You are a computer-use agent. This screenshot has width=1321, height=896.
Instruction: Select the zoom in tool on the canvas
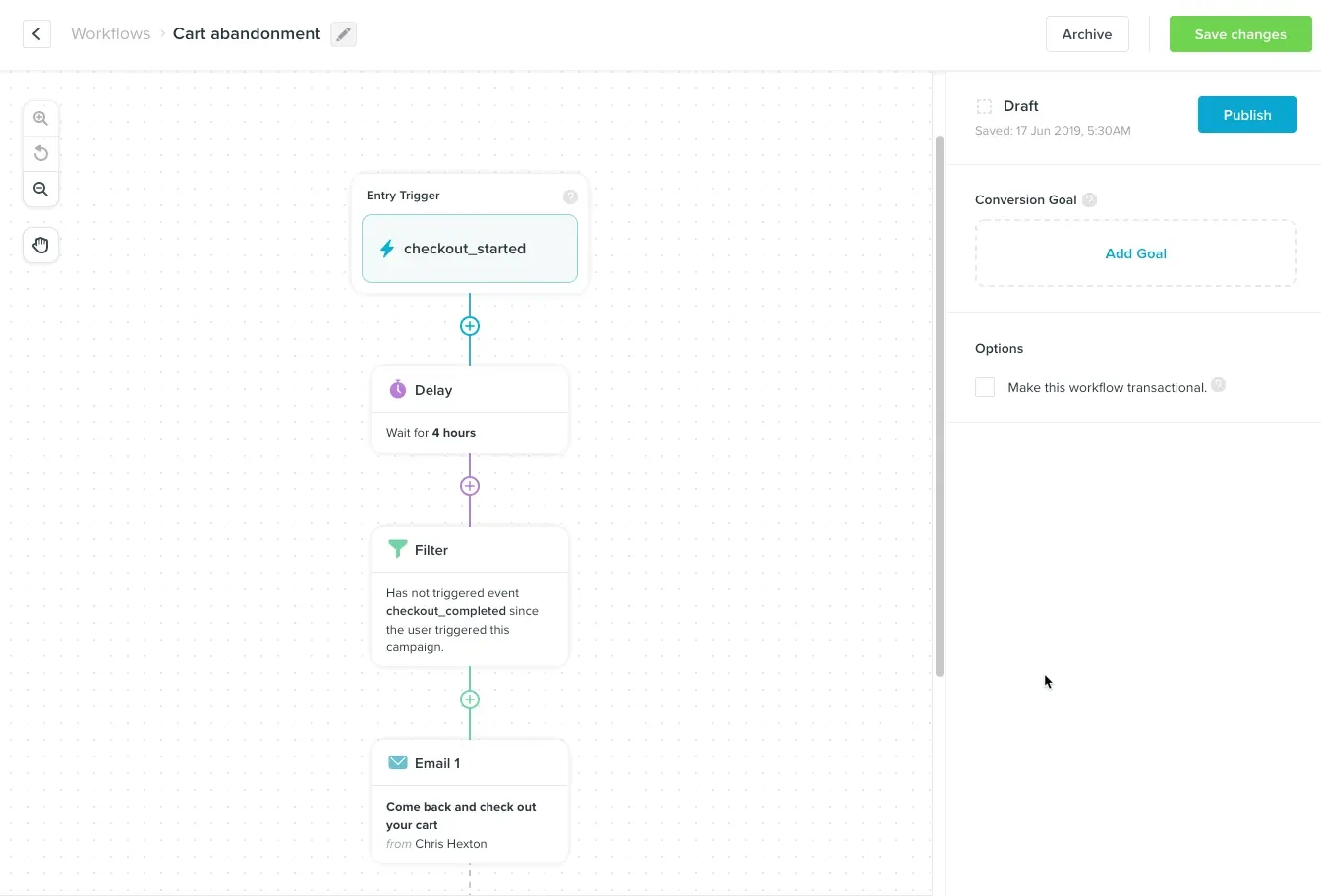pyautogui.click(x=40, y=117)
